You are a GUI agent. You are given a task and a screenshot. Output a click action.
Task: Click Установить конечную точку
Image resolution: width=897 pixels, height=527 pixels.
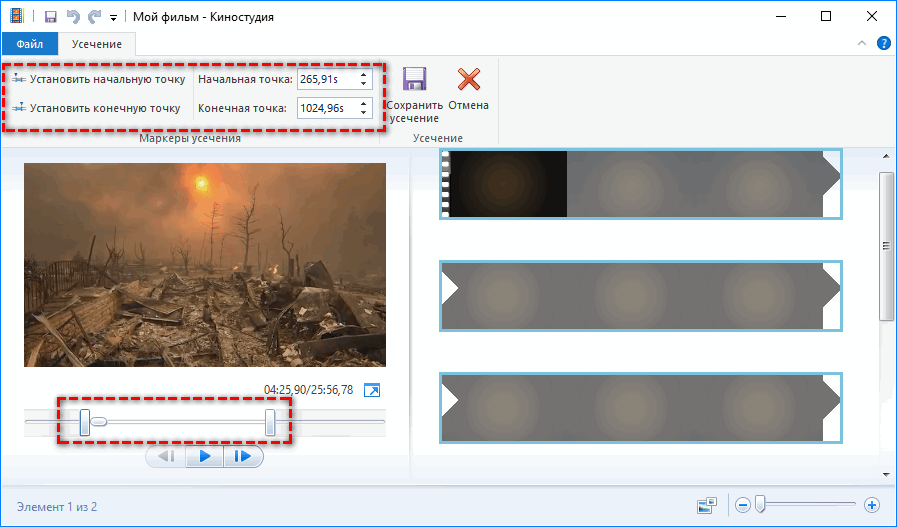point(96,108)
